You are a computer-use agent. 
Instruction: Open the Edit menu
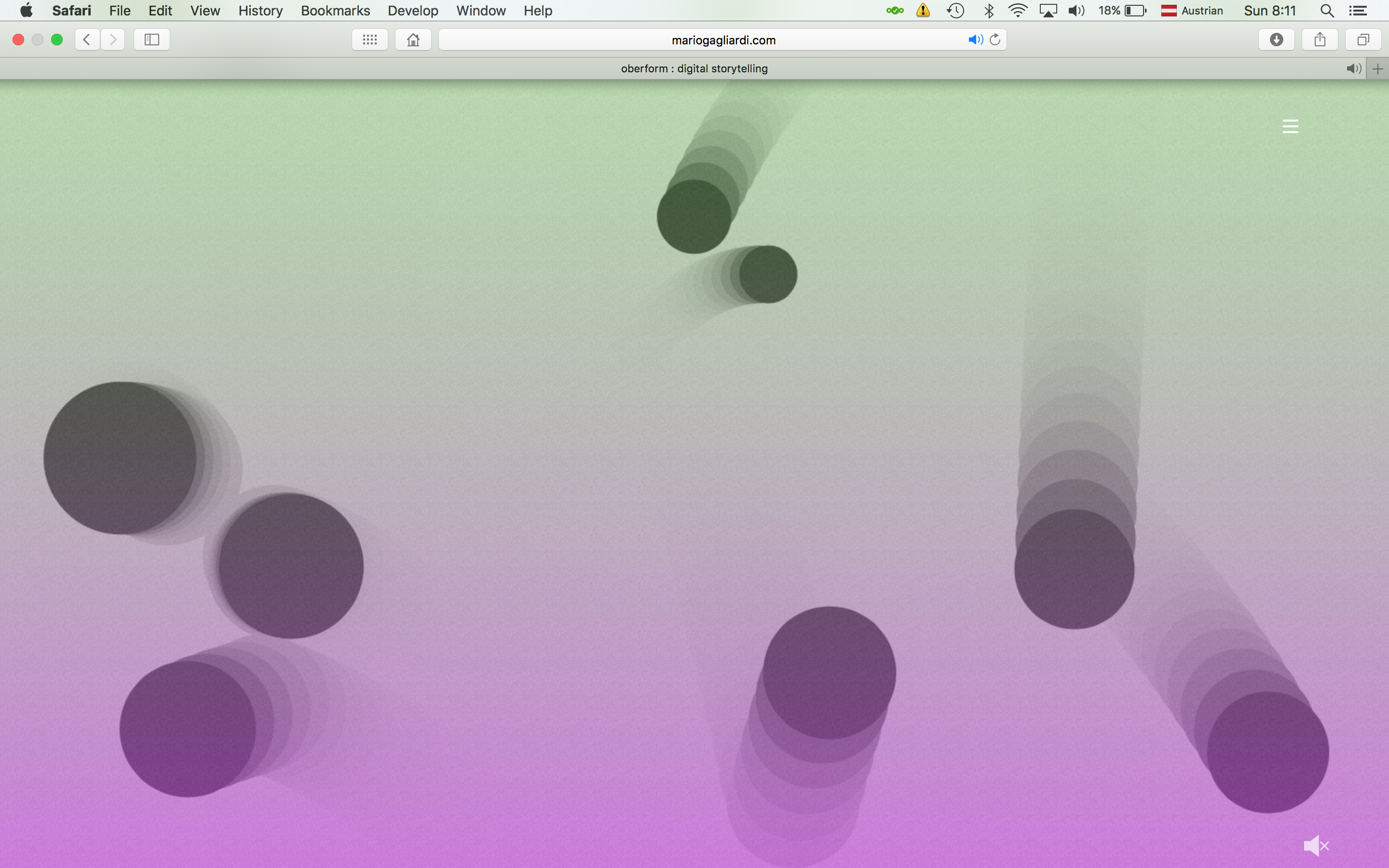160,10
